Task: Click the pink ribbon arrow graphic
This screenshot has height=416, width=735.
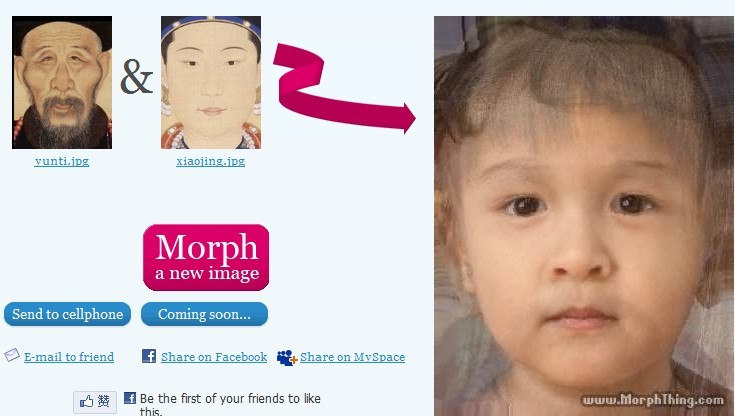Action: tap(344, 88)
